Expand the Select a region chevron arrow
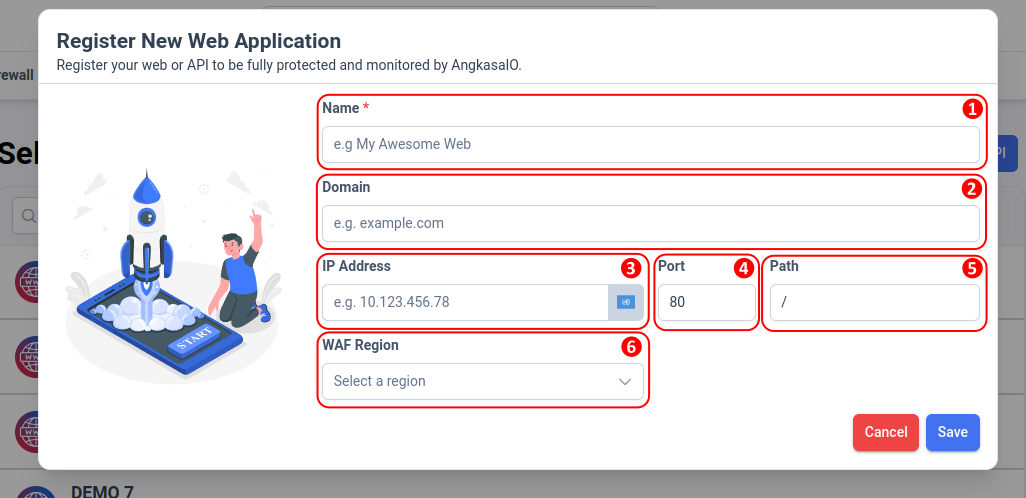The height and width of the screenshot is (498, 1026). click(x=625, y=382)
